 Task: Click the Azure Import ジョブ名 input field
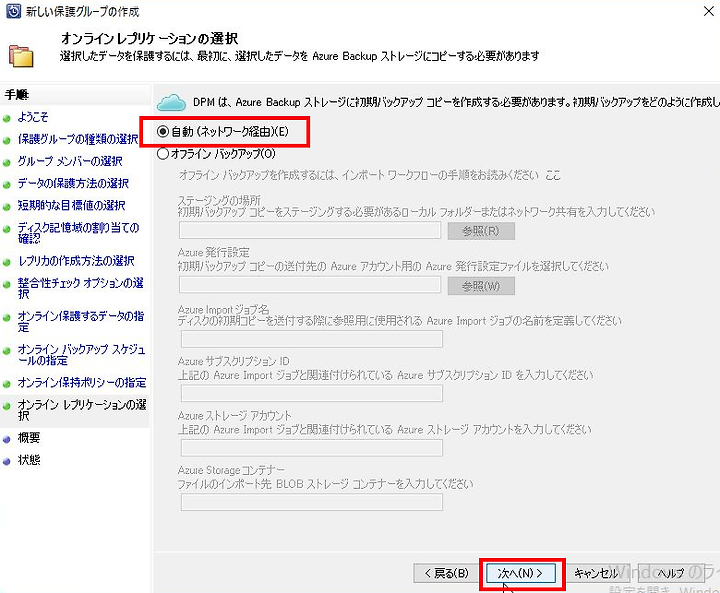tap(312, 339)
